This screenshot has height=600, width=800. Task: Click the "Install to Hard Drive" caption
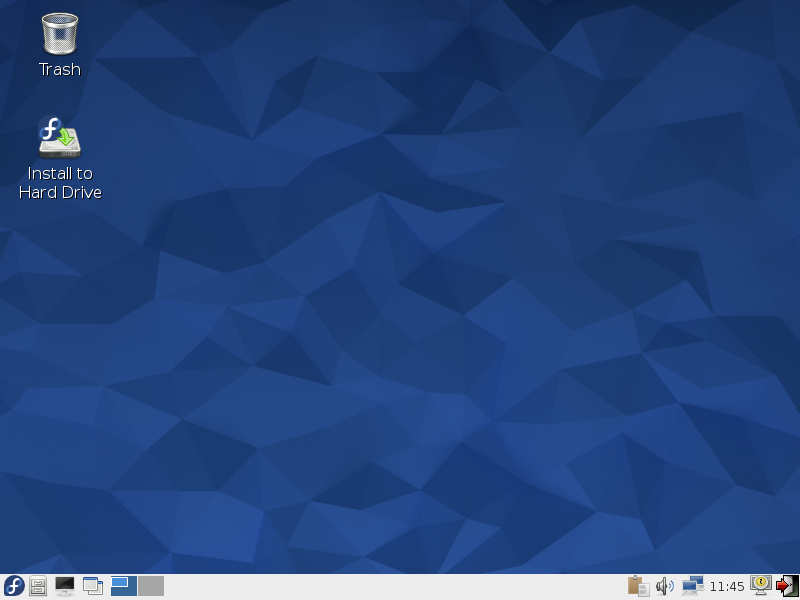click(x=60, y=183)
